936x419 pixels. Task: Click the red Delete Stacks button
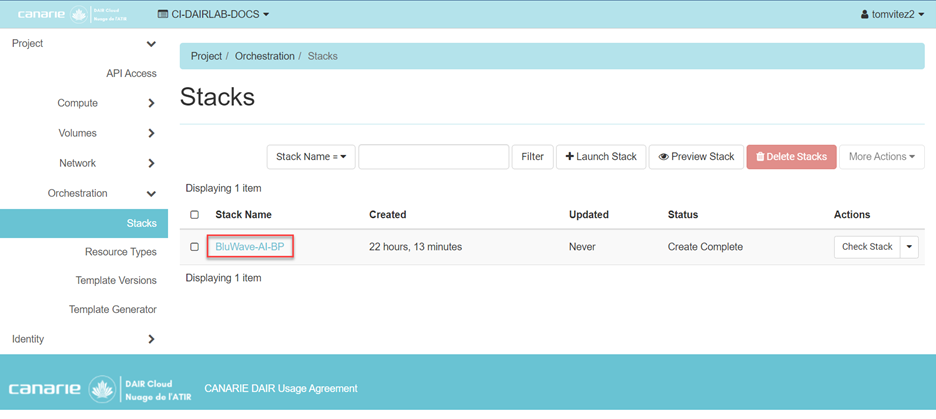pyautogui.click(x=791, y=157)
